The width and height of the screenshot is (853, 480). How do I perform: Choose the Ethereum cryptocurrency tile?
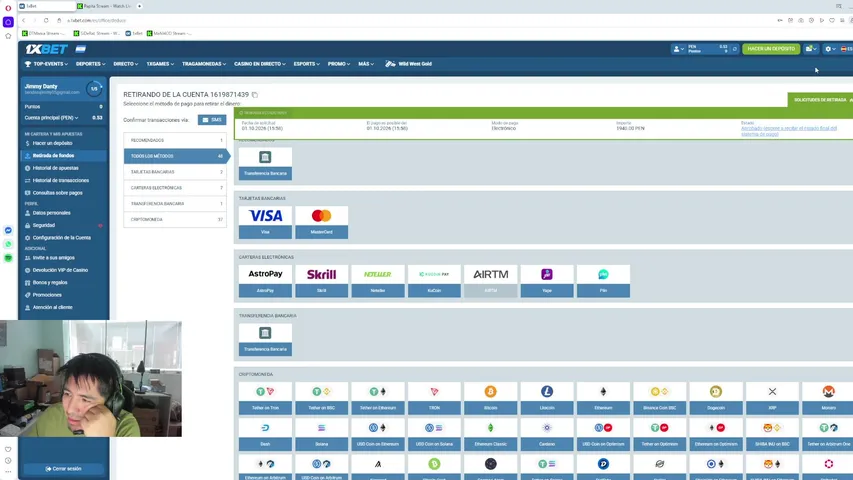click(x=603, y=398)
